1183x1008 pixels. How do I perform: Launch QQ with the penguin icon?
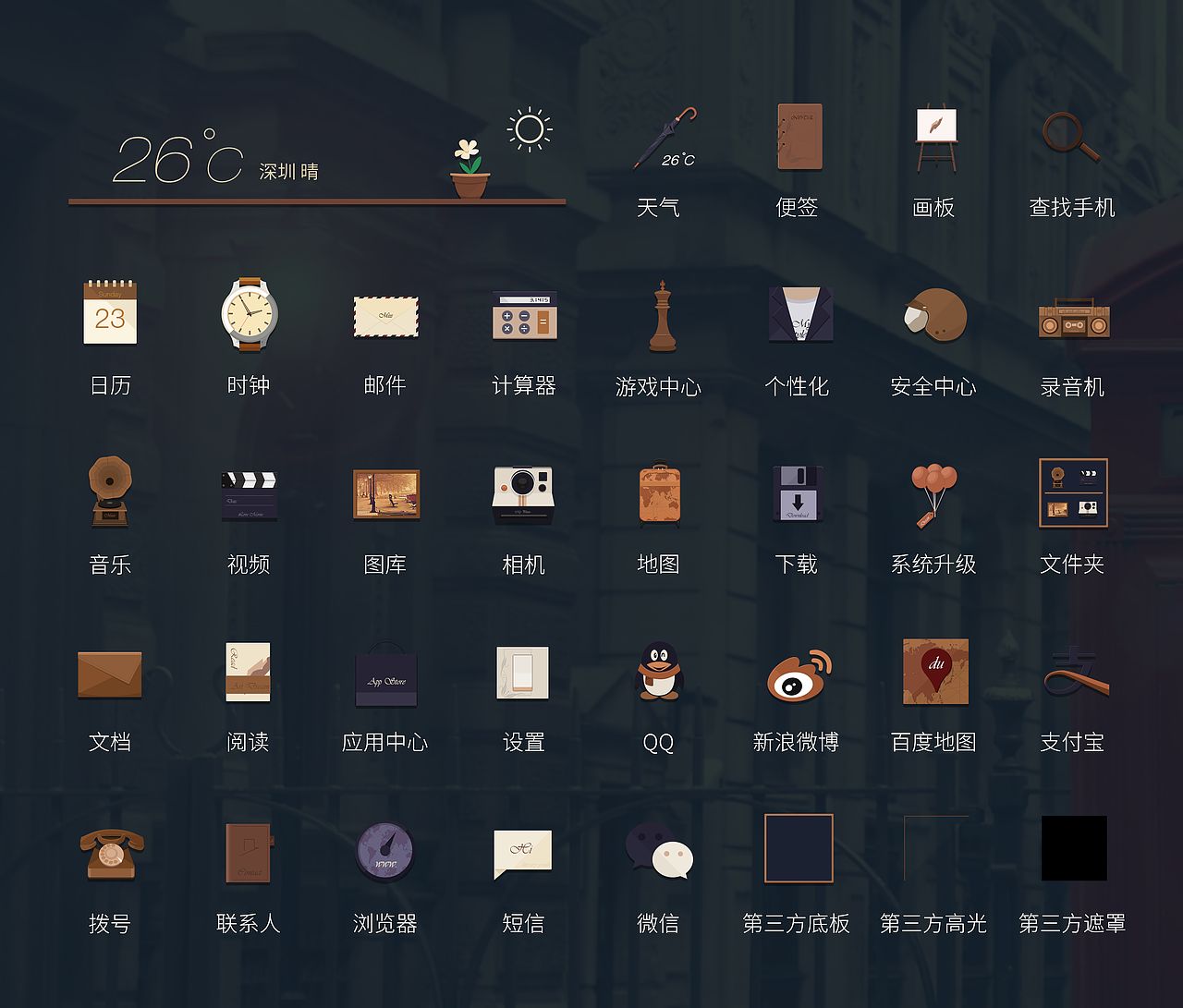(x=659, y=672)
